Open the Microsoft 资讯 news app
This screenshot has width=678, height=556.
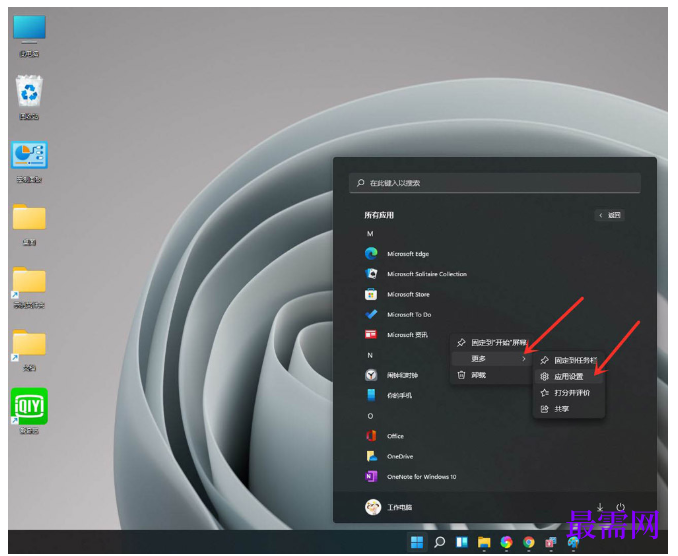(397, 335)
